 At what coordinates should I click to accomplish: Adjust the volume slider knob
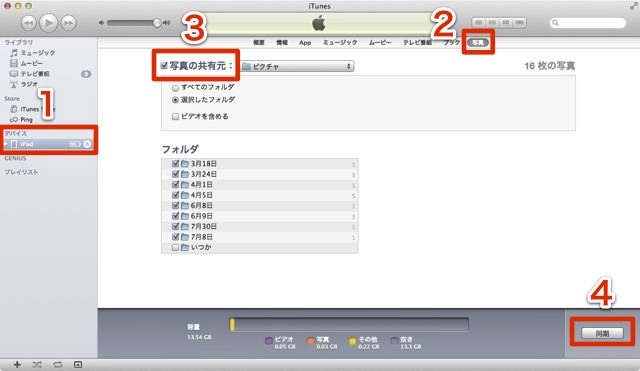coord(157,23)
